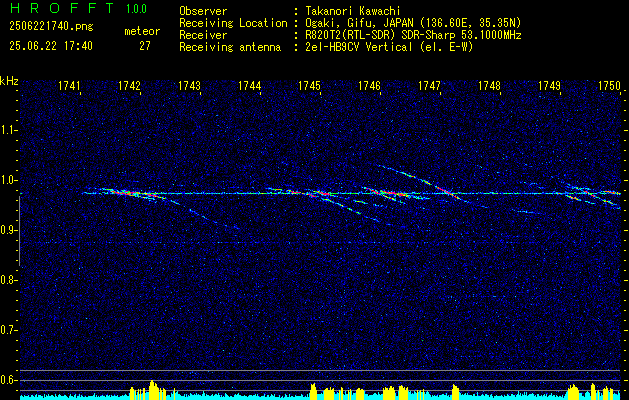This screenshot has width=629, height=400.
Task: Click the meteor count value 27
Action: [145, 46]
